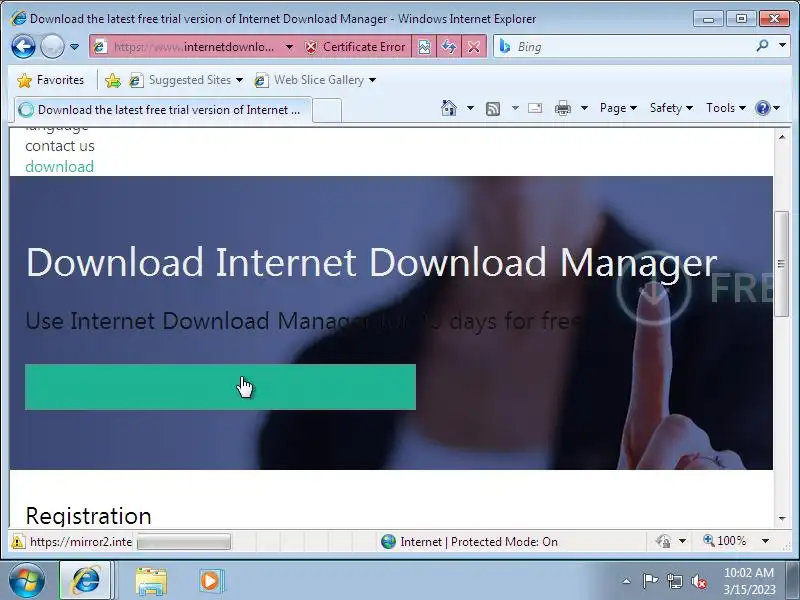Click Internet Protected Mode status
Screen dimensions: 800x600
tap(469, 541)
